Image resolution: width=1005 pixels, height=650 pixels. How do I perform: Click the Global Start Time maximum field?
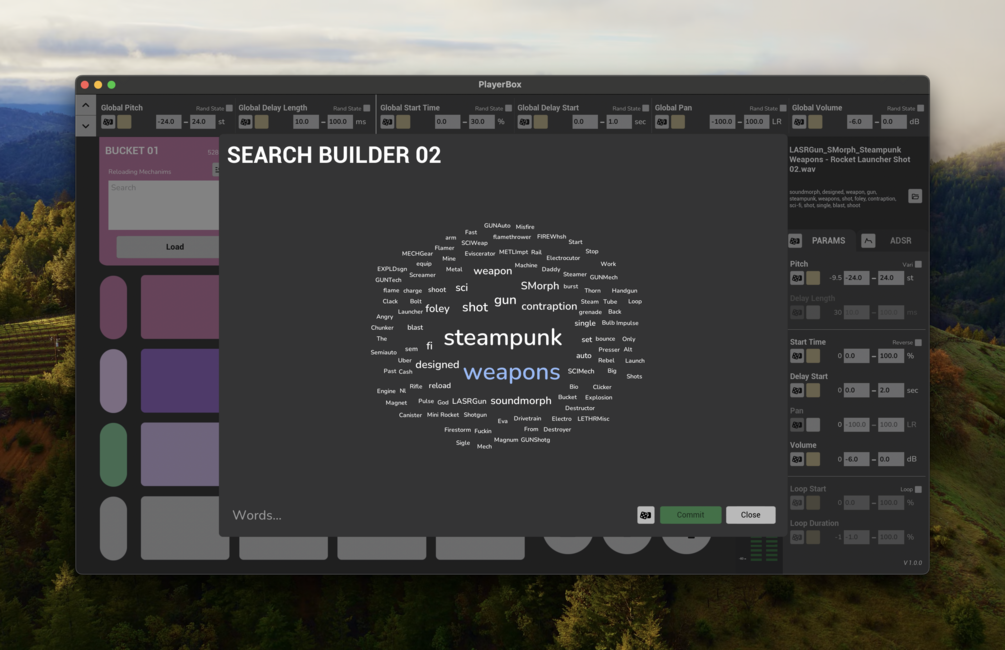481,122
